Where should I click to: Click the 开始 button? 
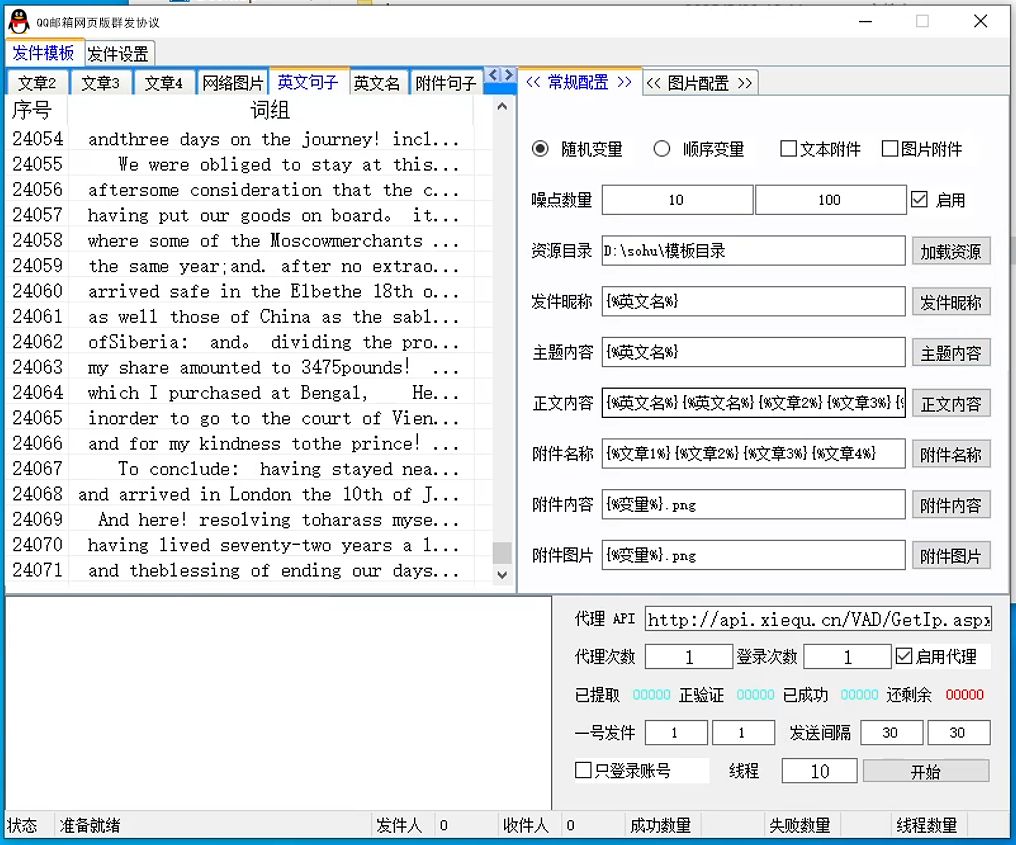[x=925, y=771]
